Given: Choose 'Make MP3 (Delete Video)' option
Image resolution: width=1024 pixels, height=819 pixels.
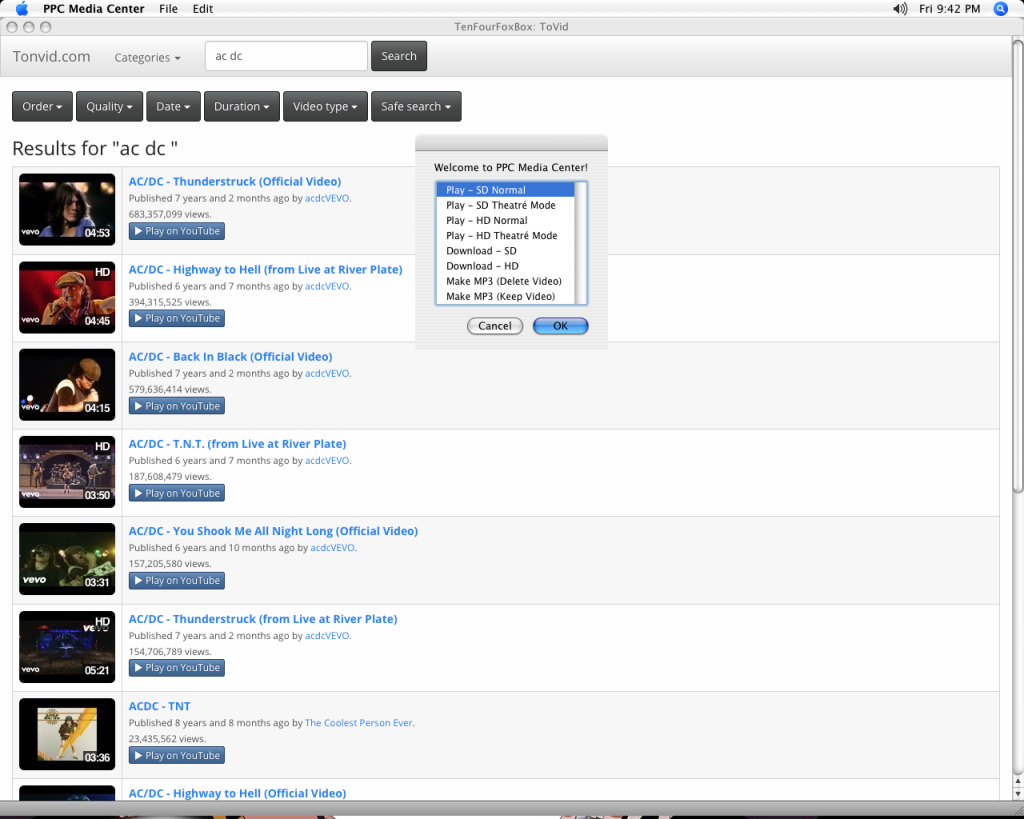Looking at the screenshot, I should click(505, 281).
